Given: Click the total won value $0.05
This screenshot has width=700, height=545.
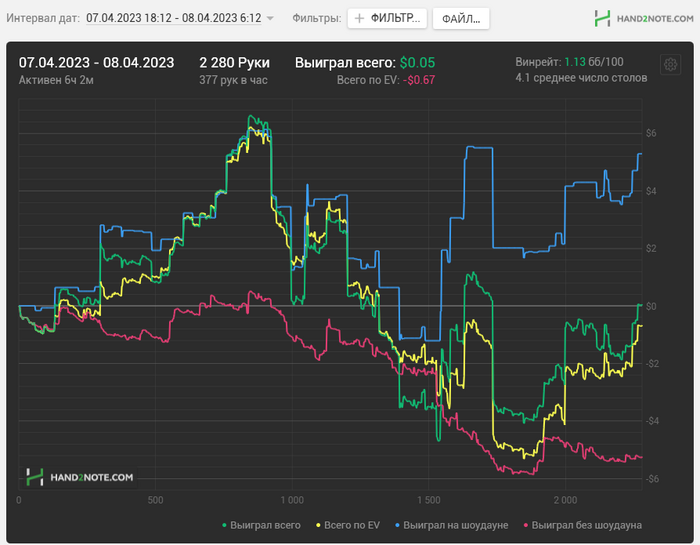Looking at the screenshot, I should 417,62.
